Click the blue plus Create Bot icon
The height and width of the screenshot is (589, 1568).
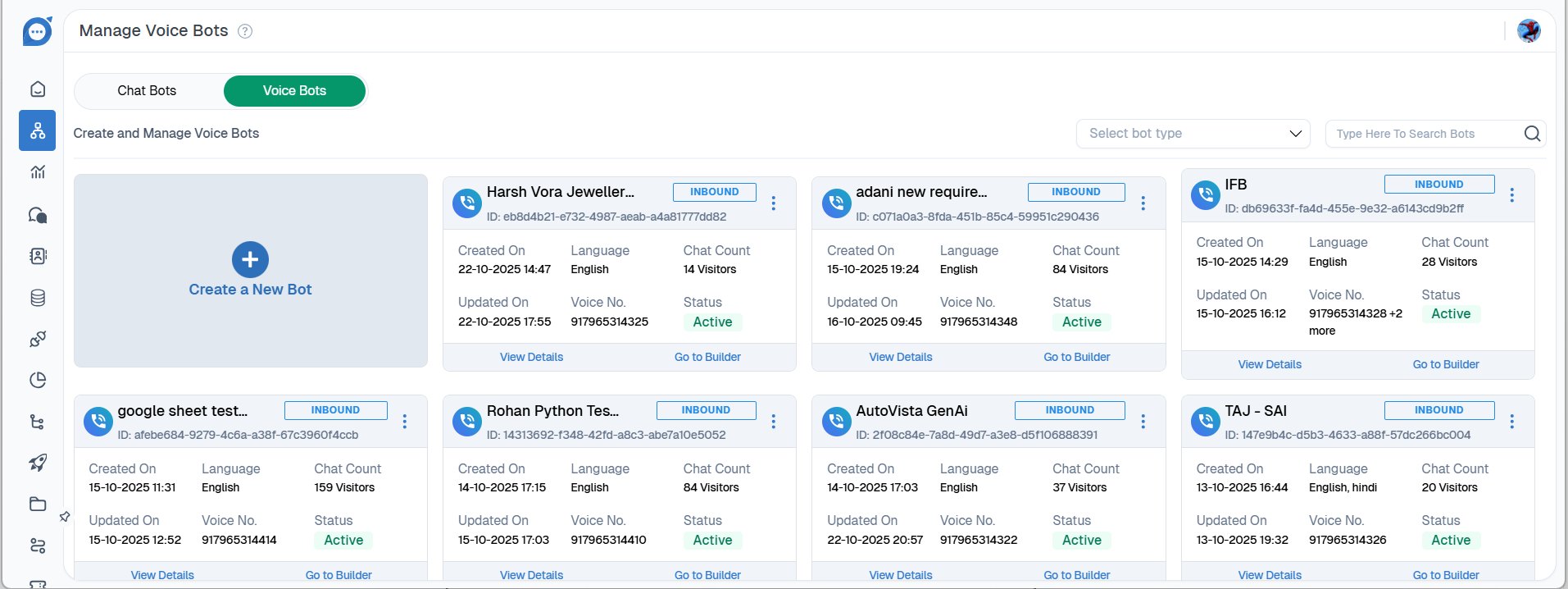click(250, 260)
